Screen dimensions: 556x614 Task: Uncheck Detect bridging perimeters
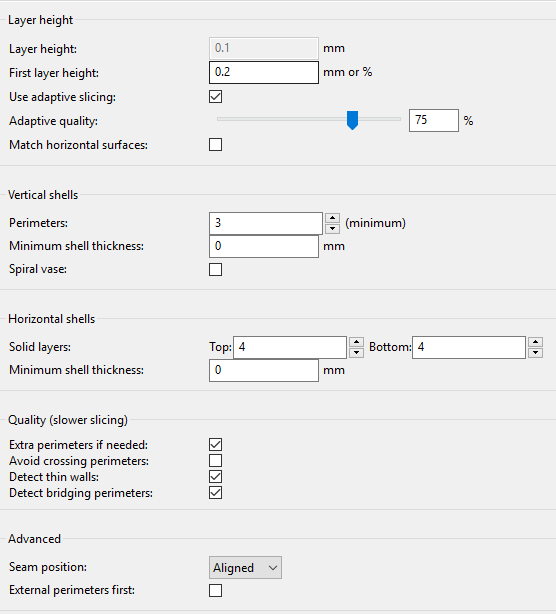215,493
